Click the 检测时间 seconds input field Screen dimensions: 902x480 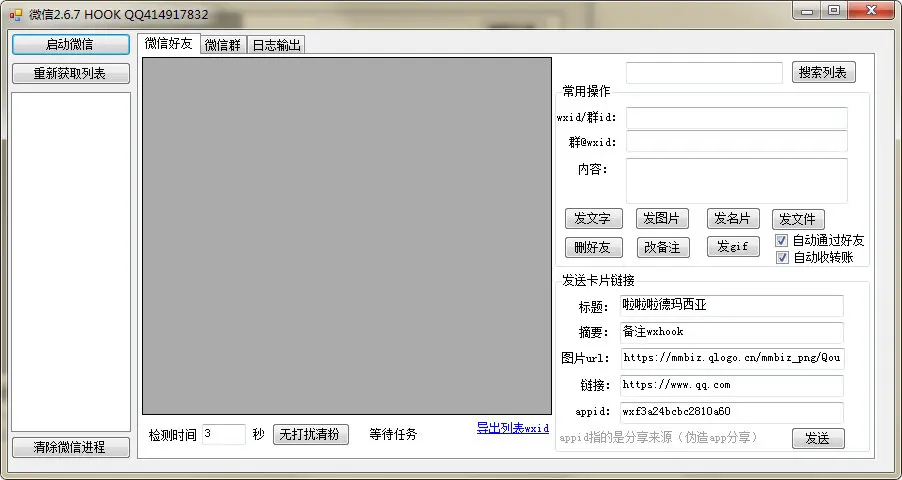(224, 434)
